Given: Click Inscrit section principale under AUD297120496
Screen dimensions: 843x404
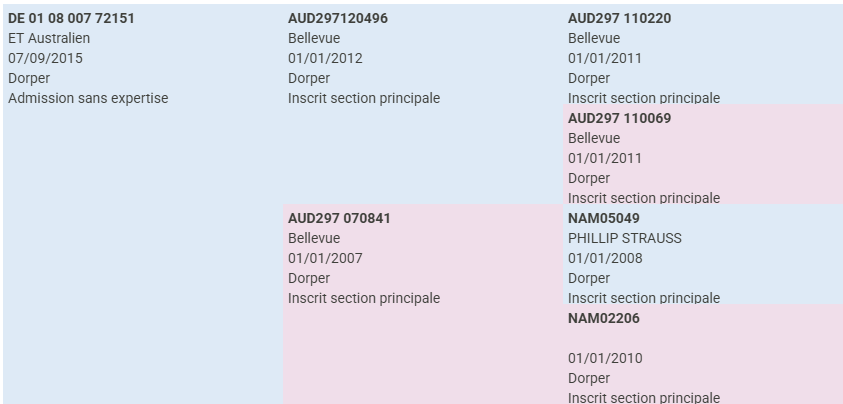Looking at the screenshot, I should click(x=364, y=98).
